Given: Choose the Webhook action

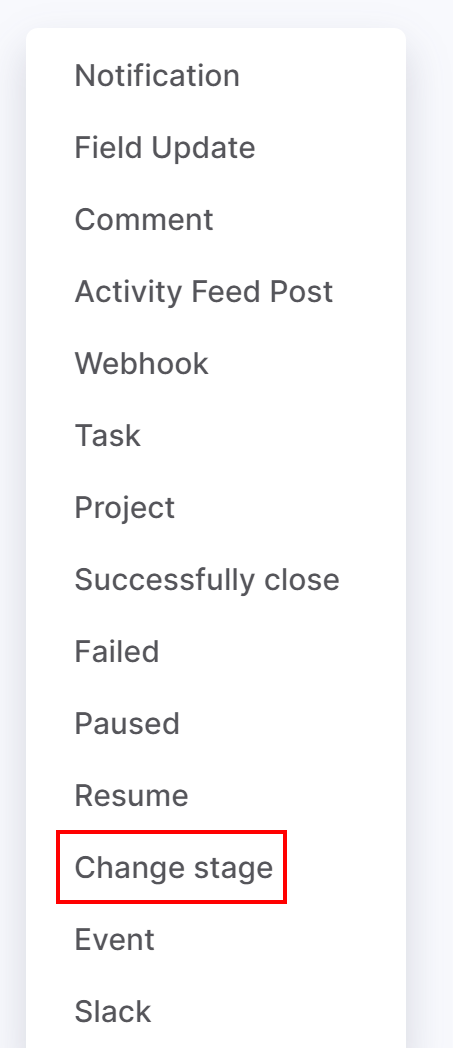Looking at the screenshot, I should pyautogui.click(x=142, y=364).
